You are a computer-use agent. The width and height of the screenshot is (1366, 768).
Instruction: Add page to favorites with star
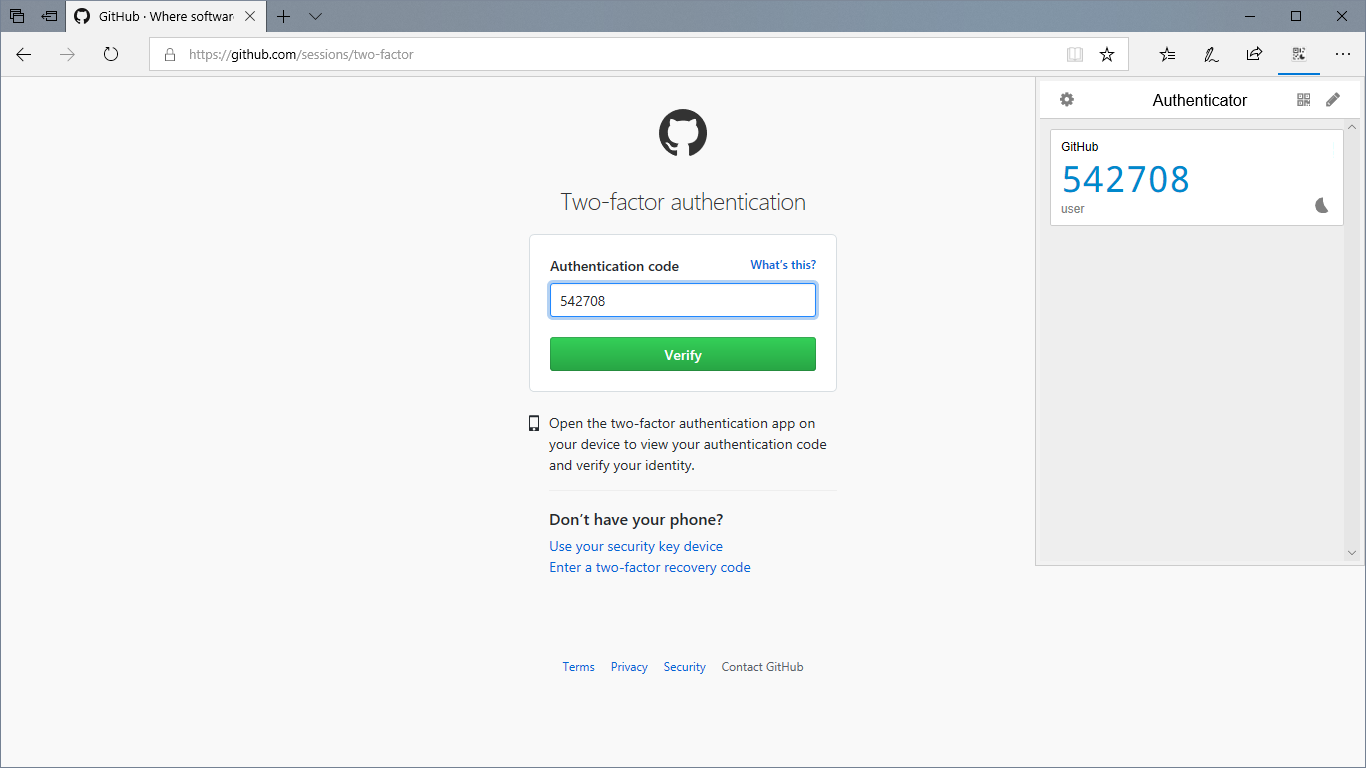pyautogui.click(x=1107, y=54)
